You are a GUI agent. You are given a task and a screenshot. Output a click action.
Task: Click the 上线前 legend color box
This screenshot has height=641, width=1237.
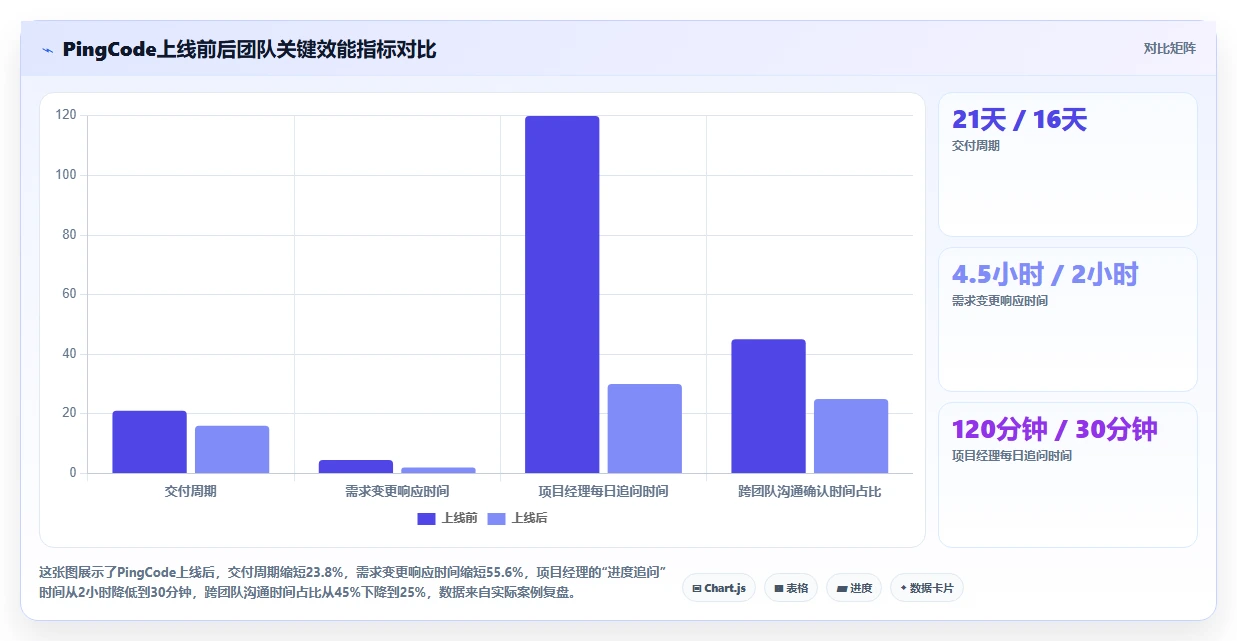click(426, 518)
